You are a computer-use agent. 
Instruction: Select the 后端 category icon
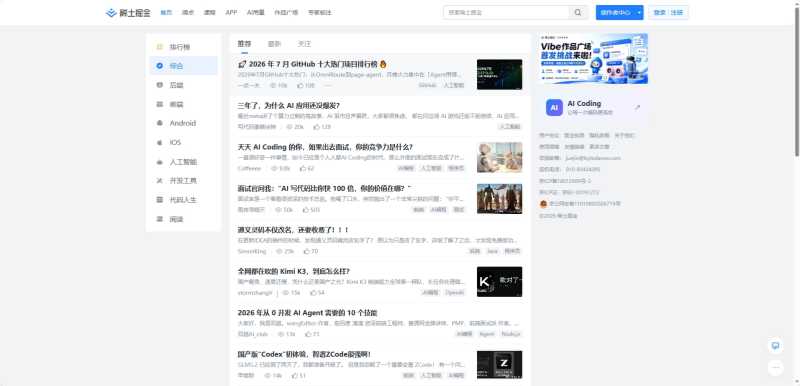(159, 85)
